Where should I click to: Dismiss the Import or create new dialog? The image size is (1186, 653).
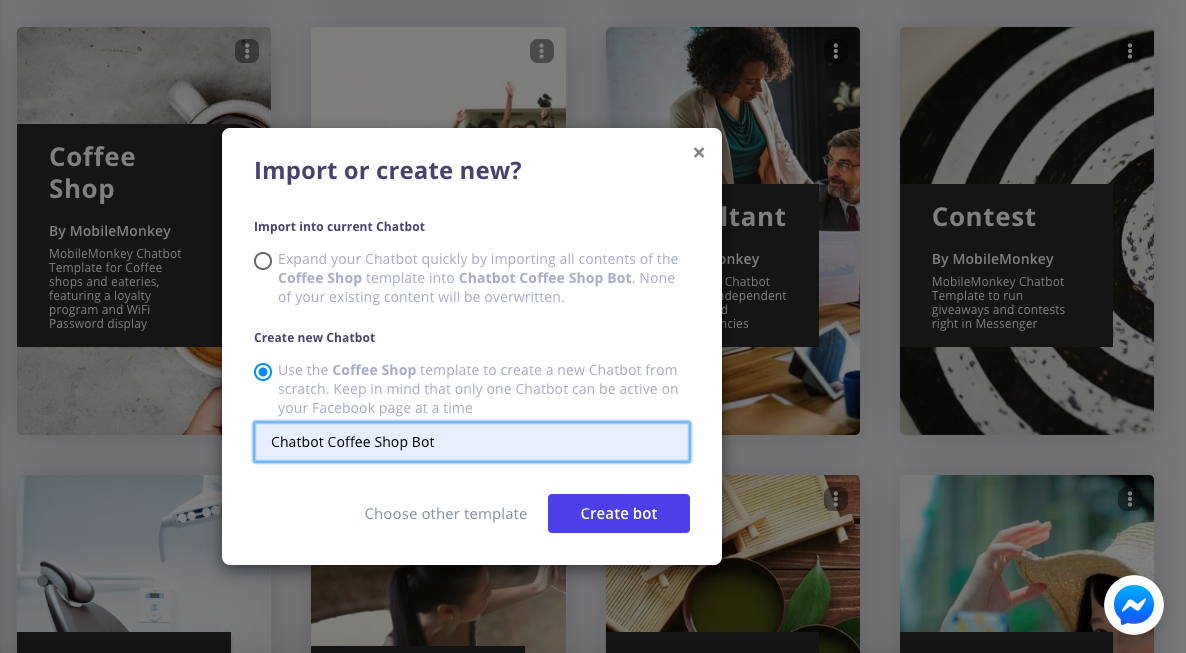tap(699, 152)
